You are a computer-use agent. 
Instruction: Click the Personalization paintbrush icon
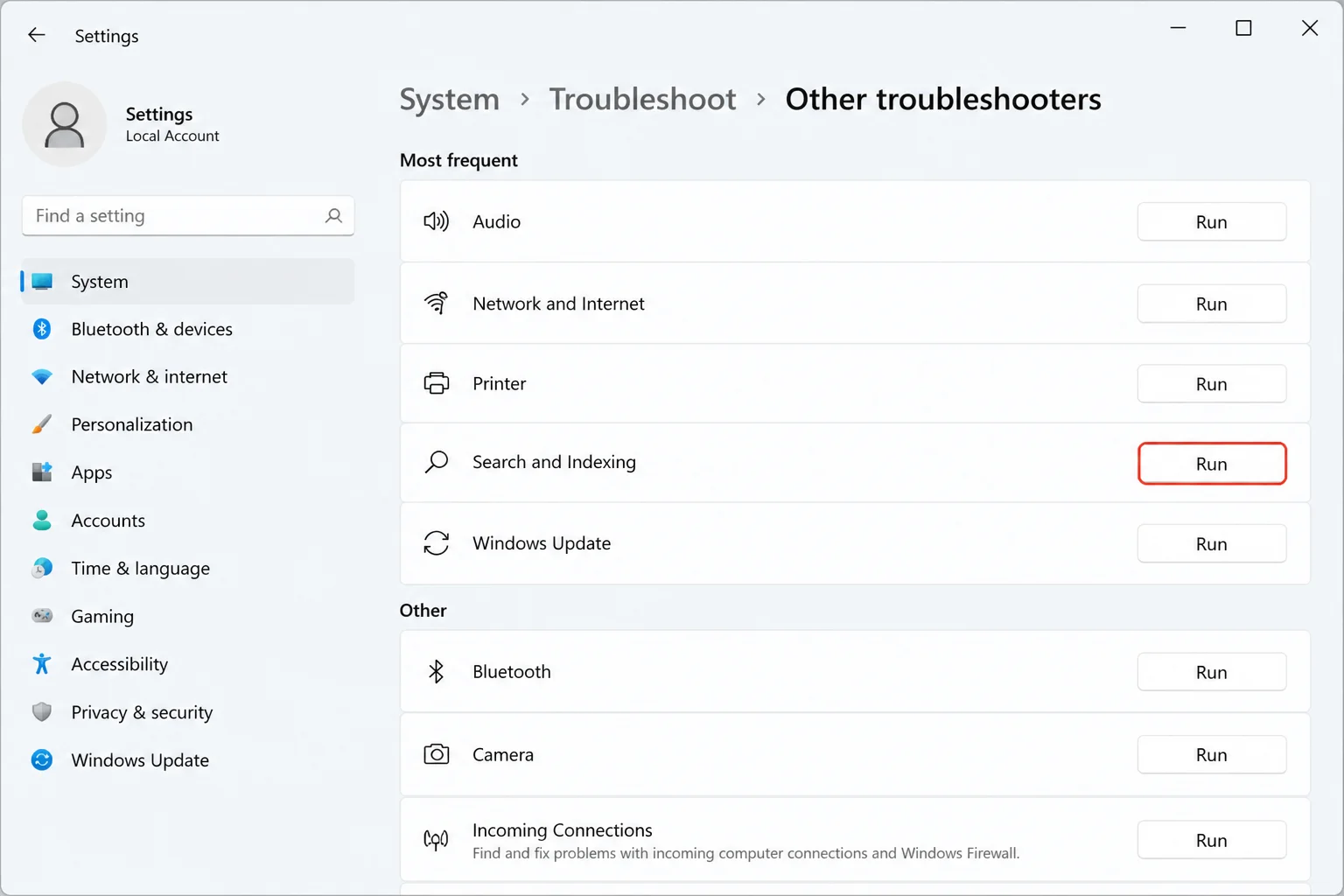[x=42, y=424]
